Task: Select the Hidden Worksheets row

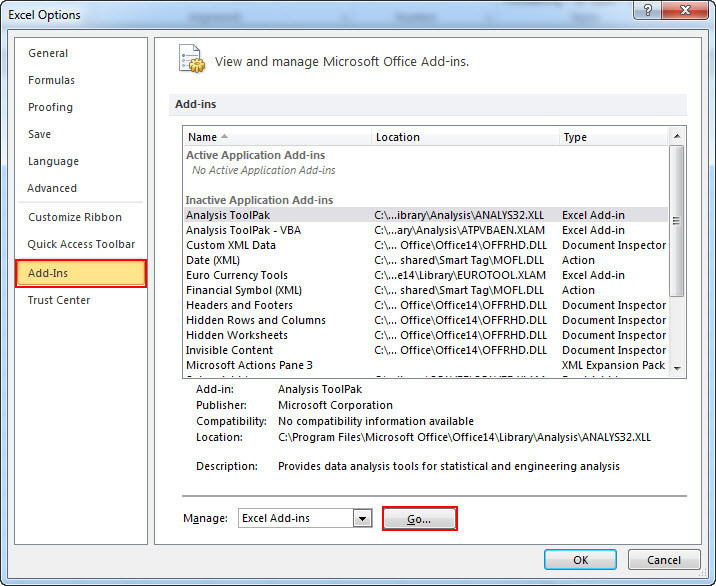Action: 426,335
